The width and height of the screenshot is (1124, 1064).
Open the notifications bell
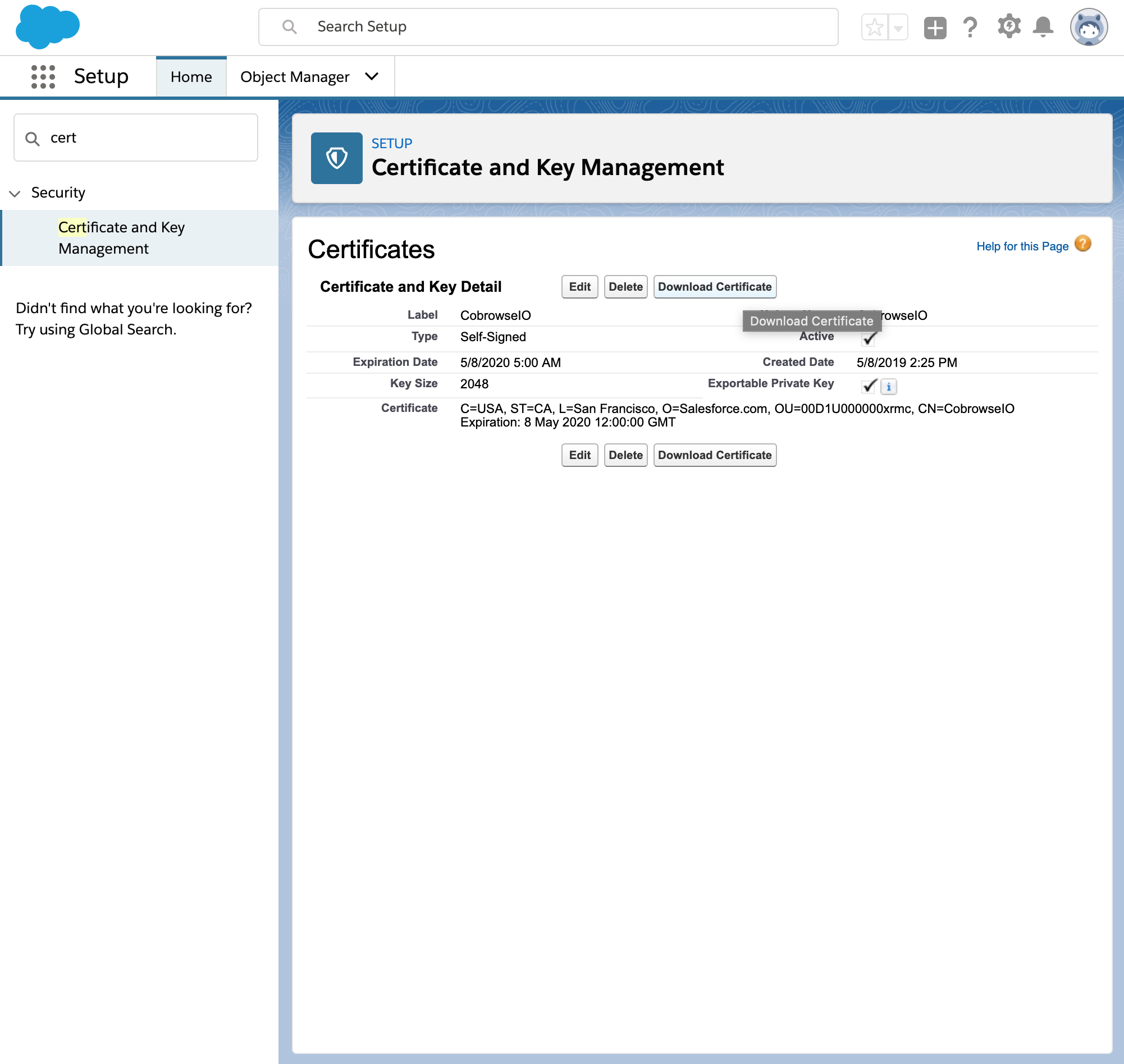[x=1043, y=27]
